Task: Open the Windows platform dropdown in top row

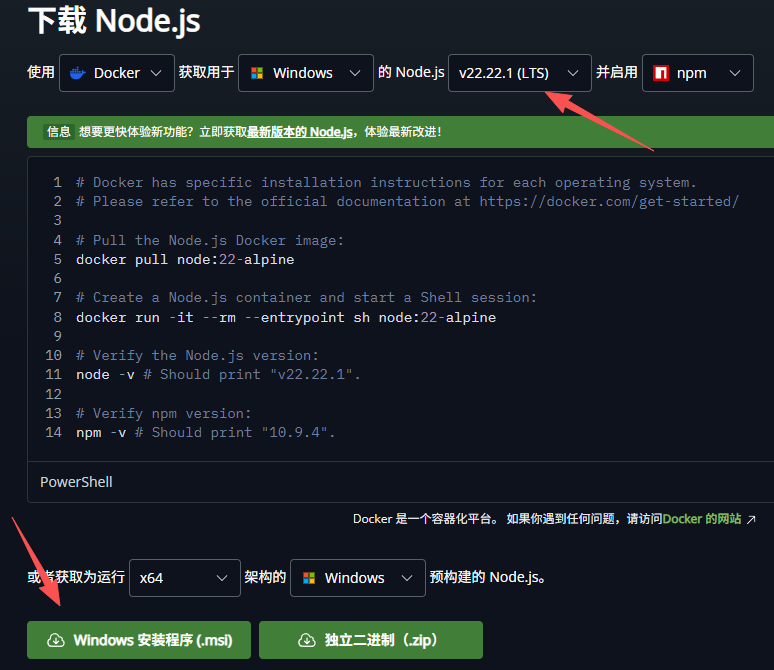Action: (x=306, y=73)
